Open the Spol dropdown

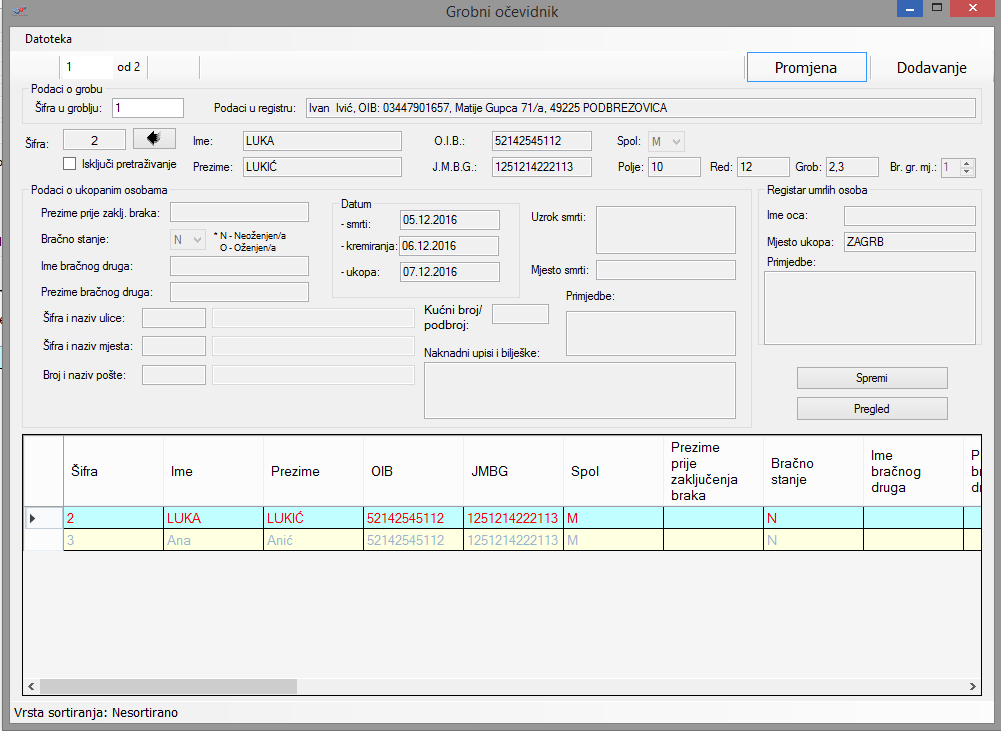point(666,142)
